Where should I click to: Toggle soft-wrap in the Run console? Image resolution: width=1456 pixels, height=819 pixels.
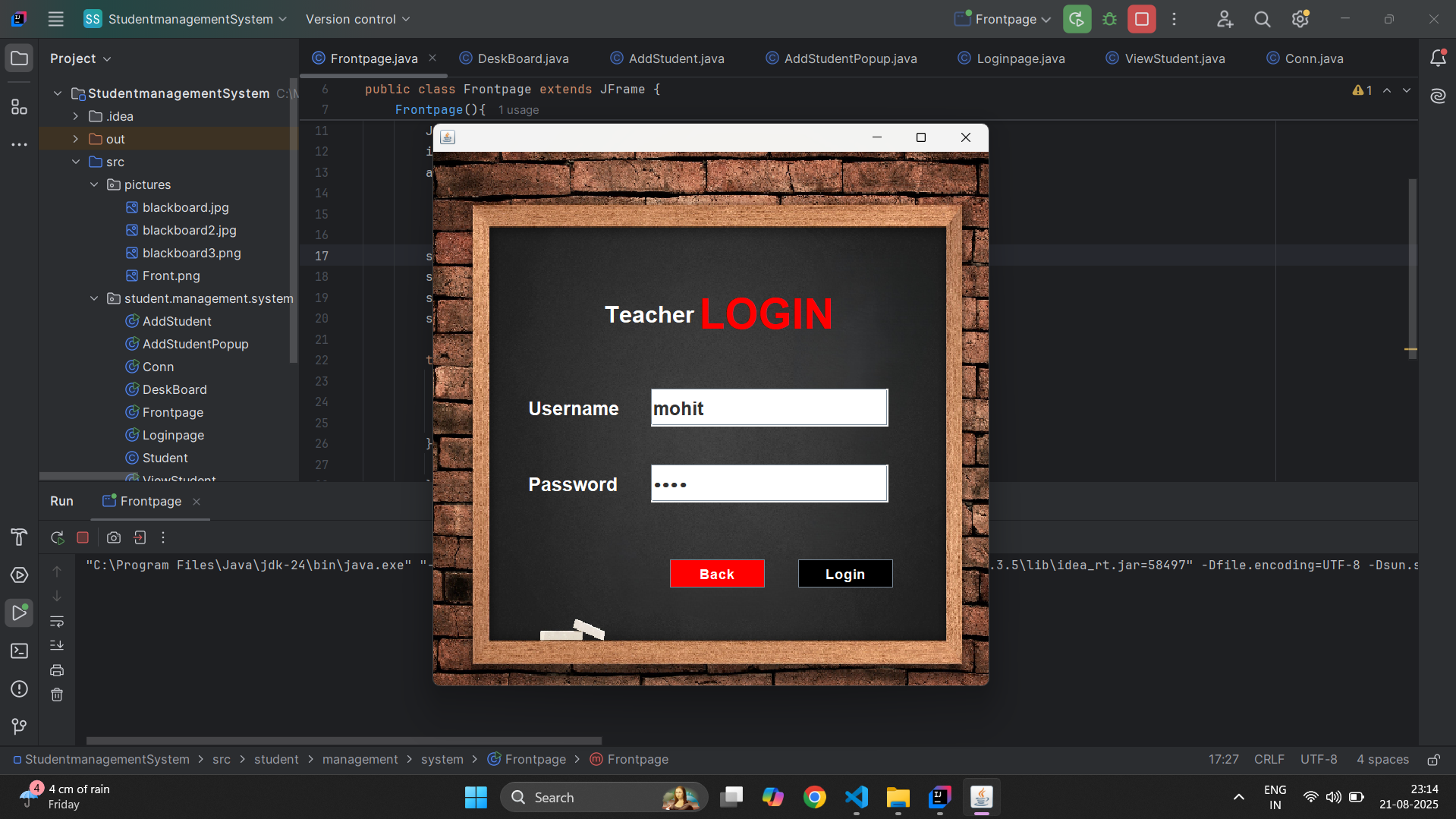57,622
